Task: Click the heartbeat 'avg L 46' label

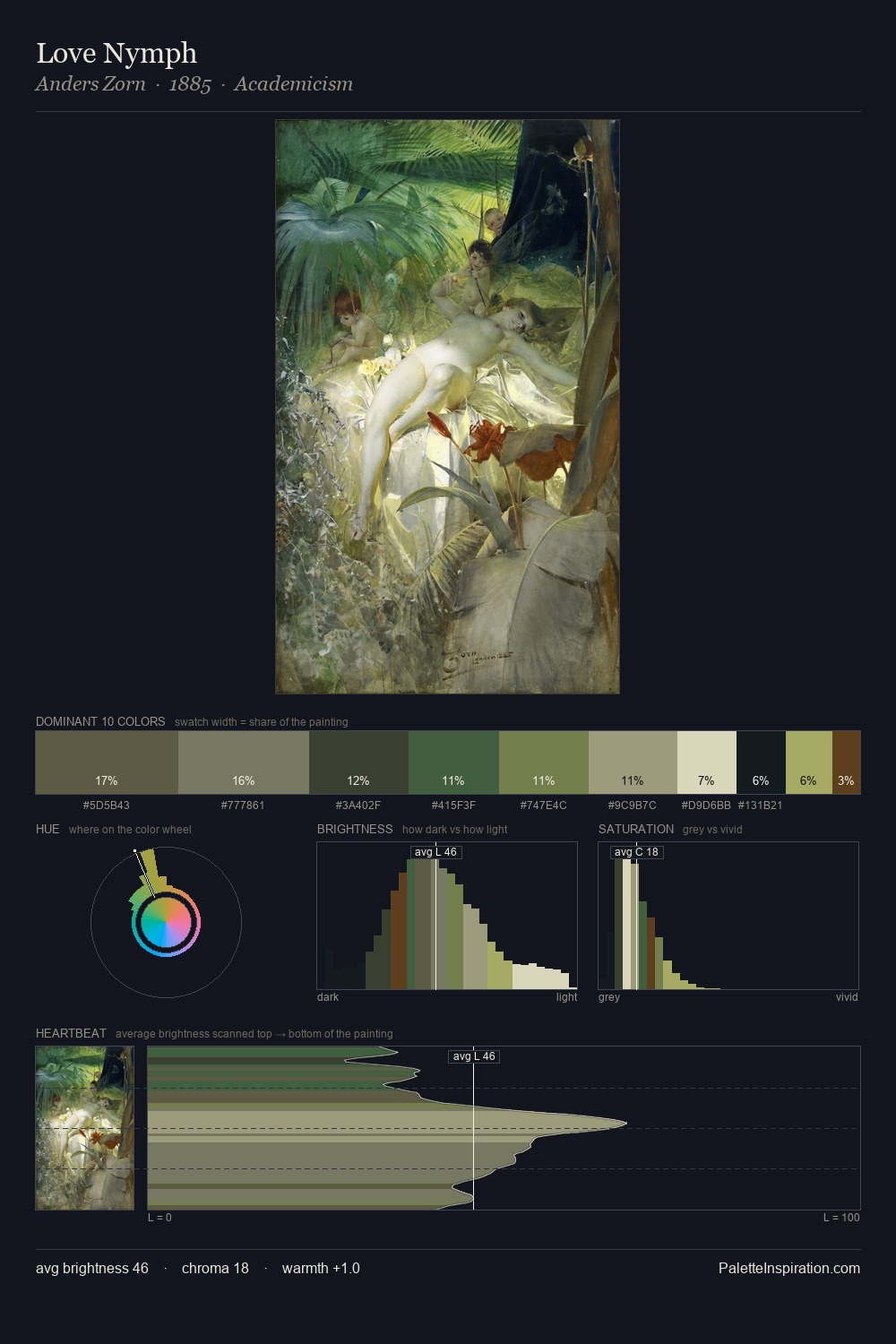Action: (x=474, y=1056)
